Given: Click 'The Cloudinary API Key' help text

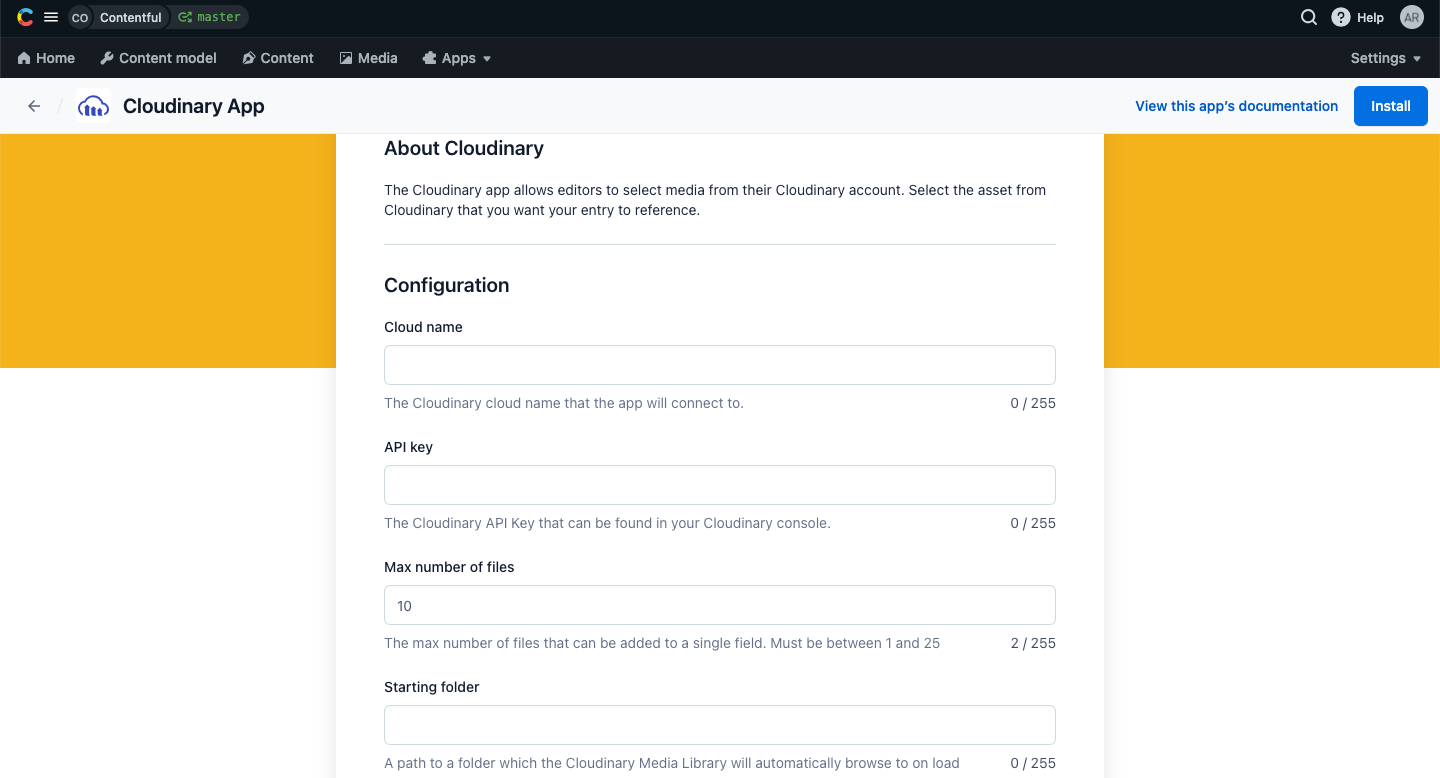Looking at the screenshot, I should click(607, 523).
